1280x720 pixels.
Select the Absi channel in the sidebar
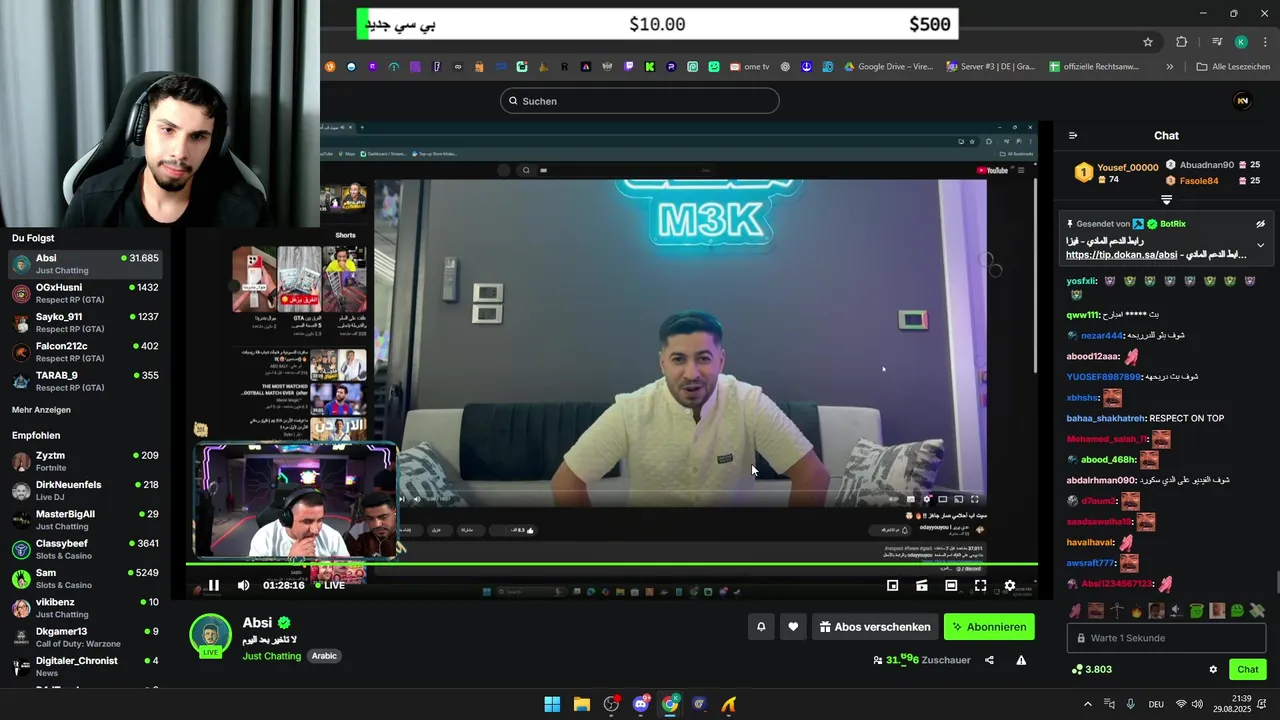pyautogui.click(x=85, y=264)
